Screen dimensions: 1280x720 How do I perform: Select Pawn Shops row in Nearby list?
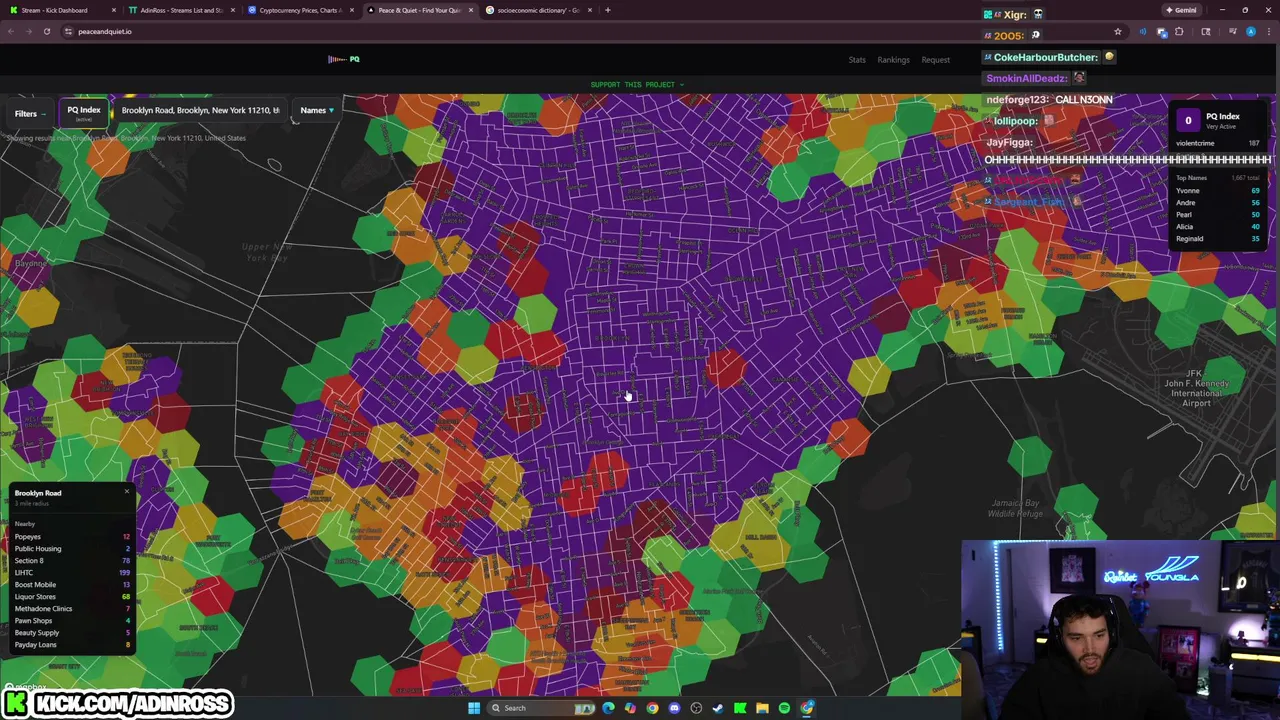coord(72,621)
